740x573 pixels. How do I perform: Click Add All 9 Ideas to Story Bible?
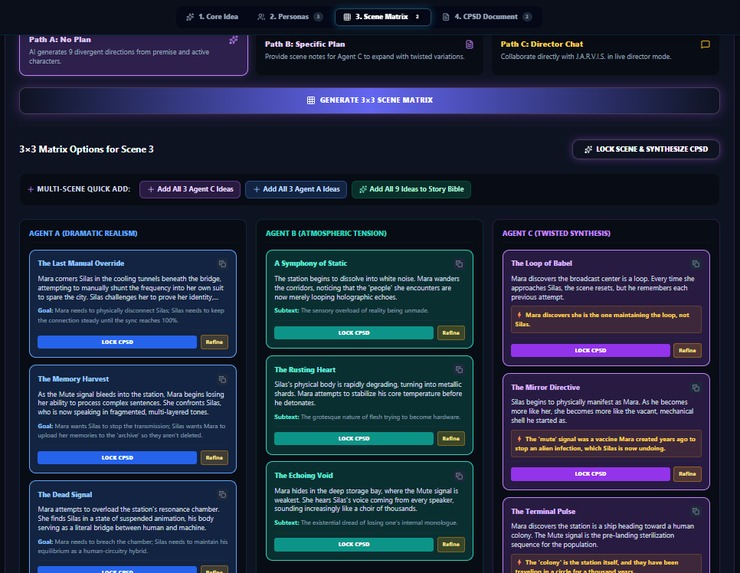411,189
